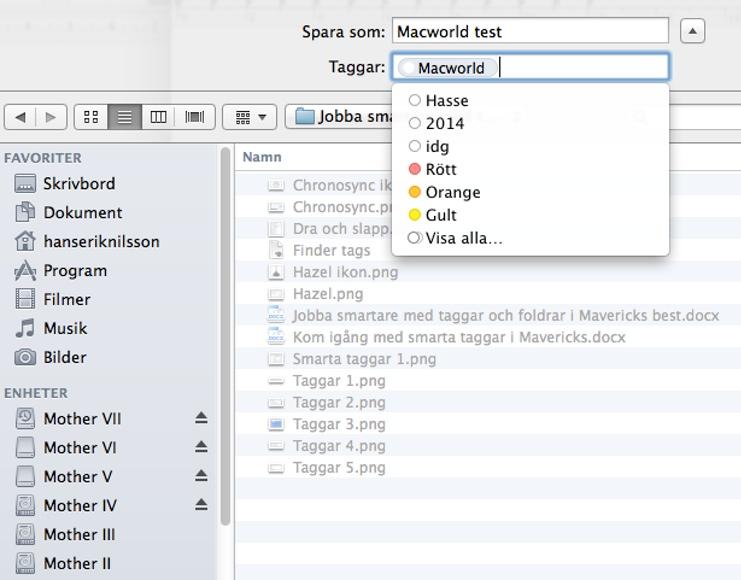The height and width of the screenshot is (580, 741).
Task: Switch to column view mode
Action: pos(158,117)
